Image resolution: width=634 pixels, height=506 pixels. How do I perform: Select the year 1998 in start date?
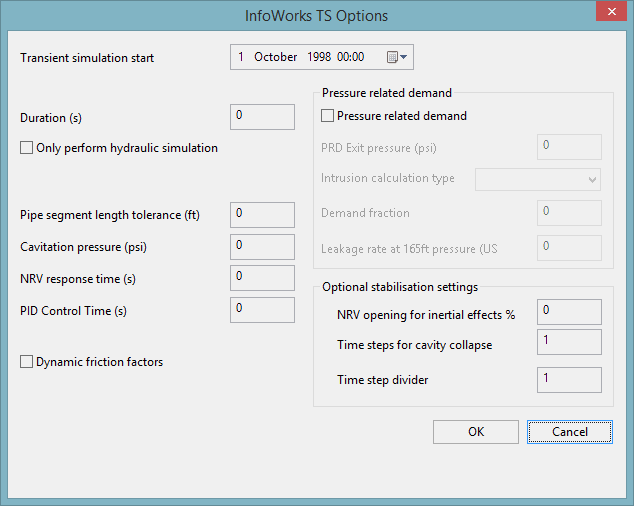pos(318,57)
